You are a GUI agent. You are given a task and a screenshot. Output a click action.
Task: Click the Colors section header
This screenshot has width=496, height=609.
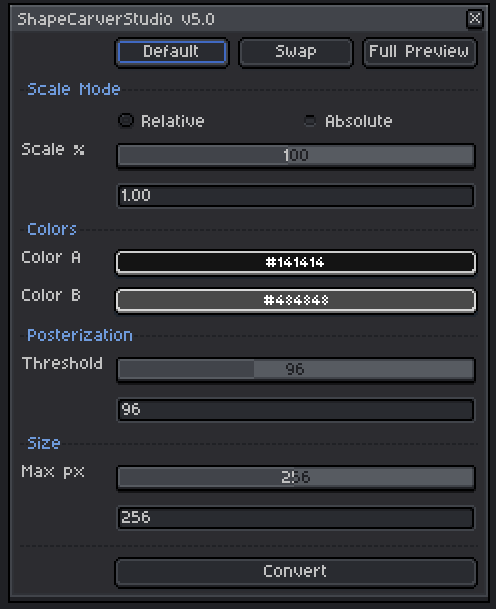pyautogui.click(x=52, y=229)
